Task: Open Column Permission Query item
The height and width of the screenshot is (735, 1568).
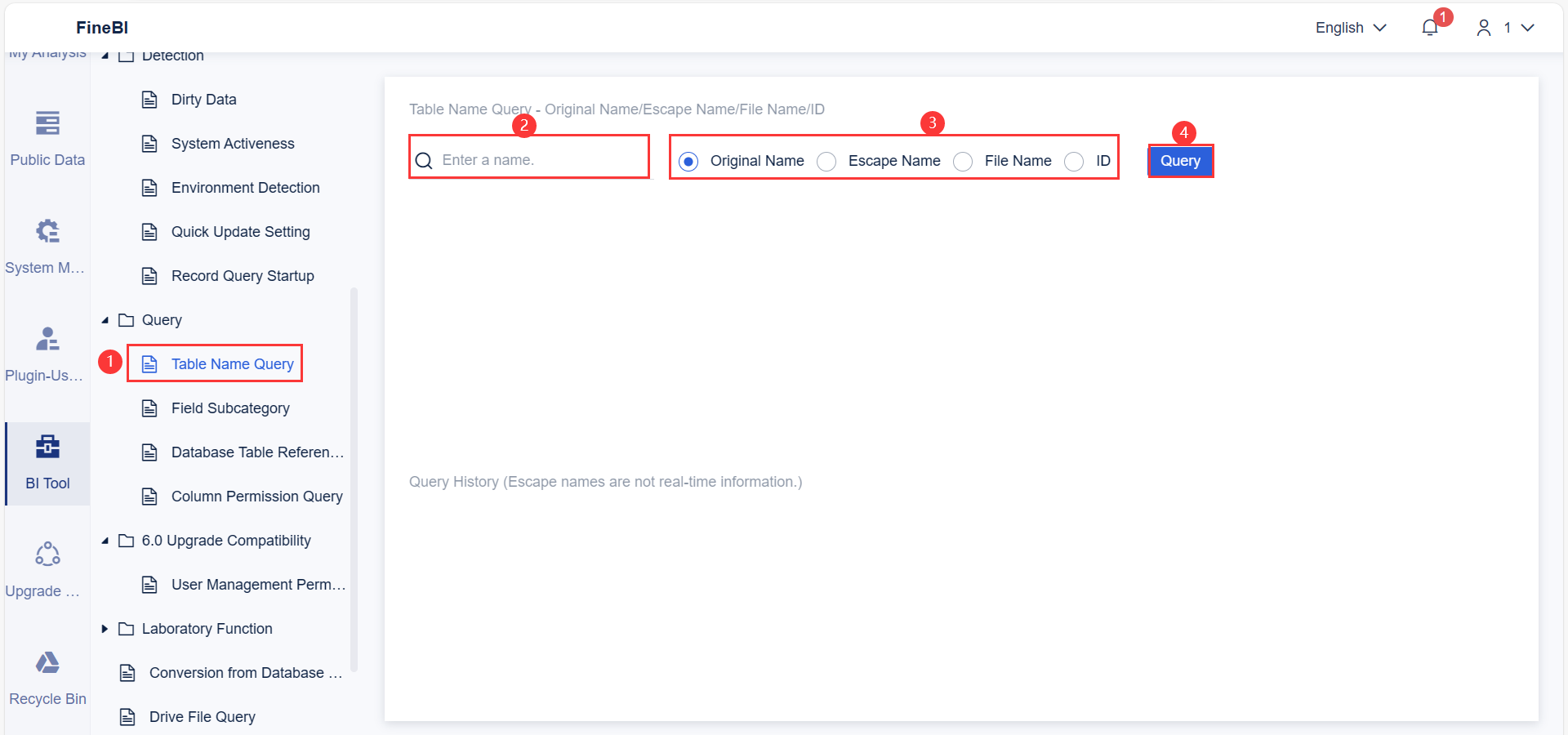Action: click(256, 497)
